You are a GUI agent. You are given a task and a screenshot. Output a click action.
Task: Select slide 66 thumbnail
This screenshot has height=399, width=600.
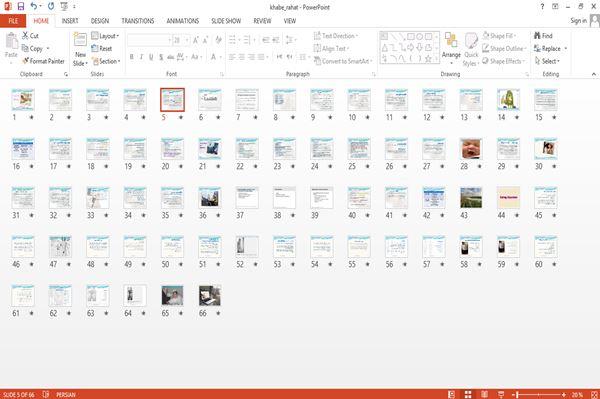(x=210, y=295)
